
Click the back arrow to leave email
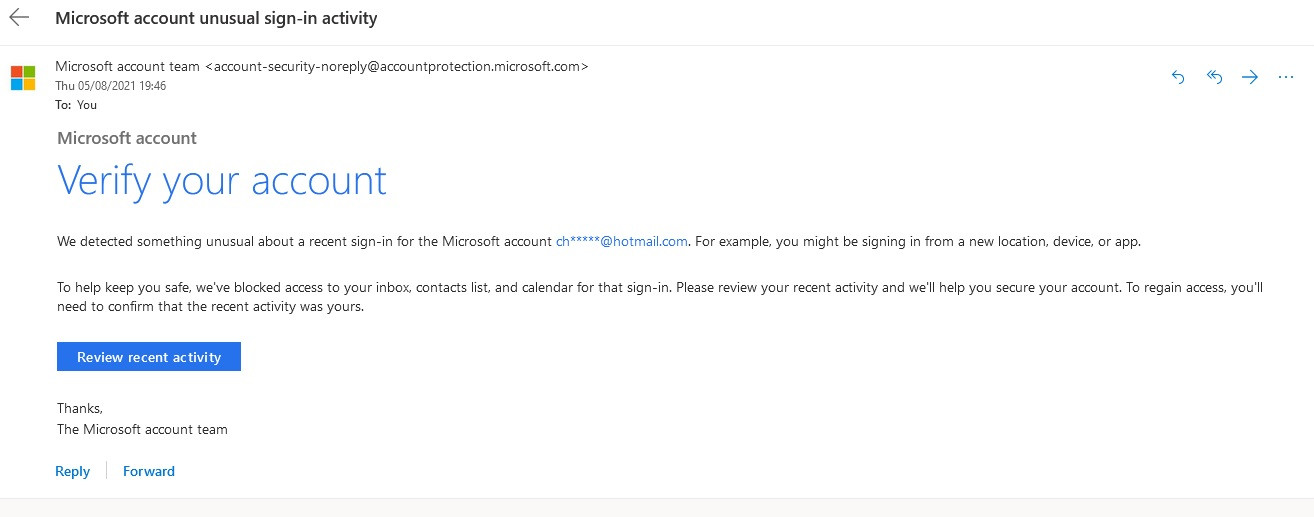click(19, 19)
